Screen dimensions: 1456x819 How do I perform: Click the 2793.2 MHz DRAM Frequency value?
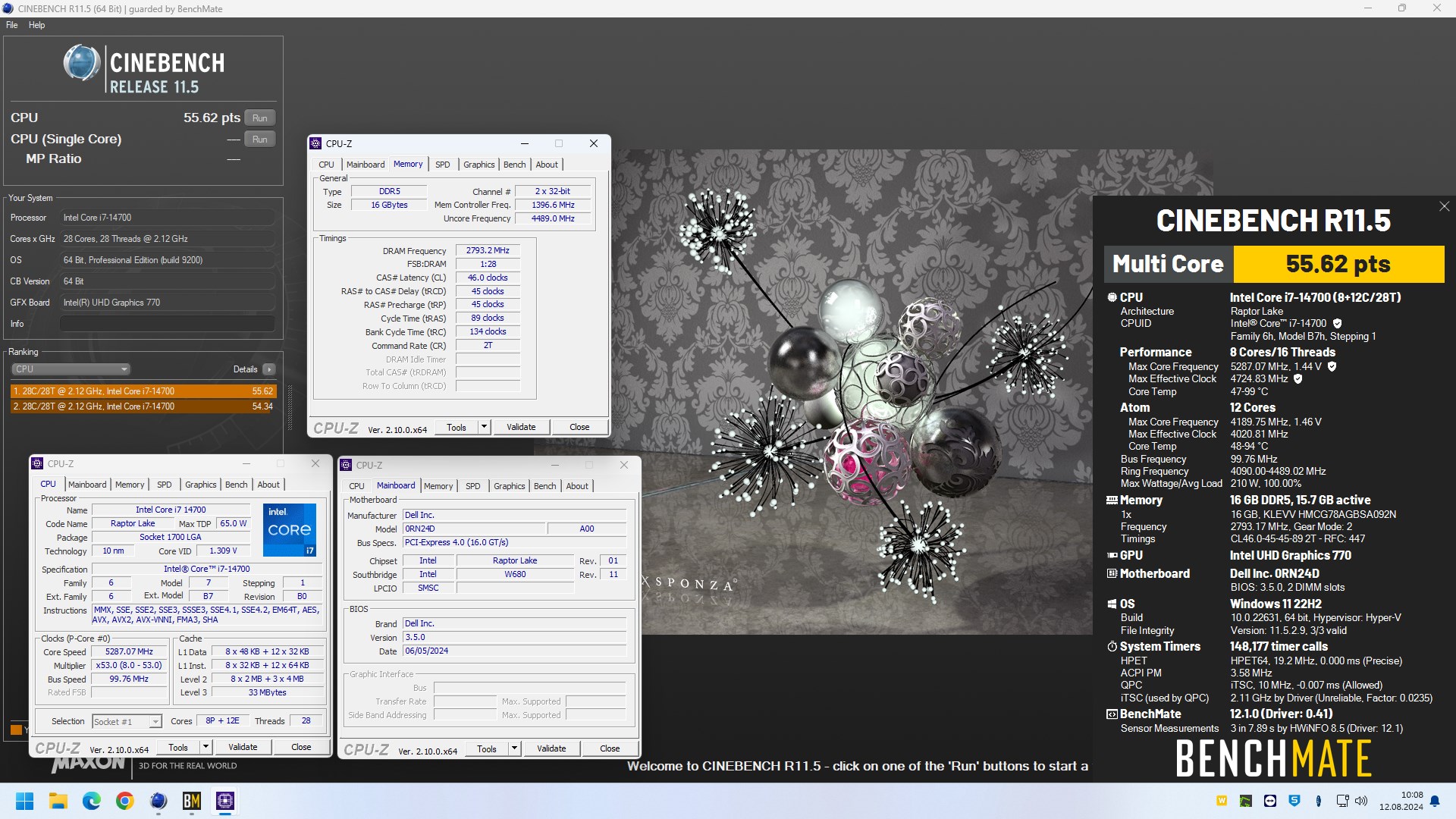point(488,250)
